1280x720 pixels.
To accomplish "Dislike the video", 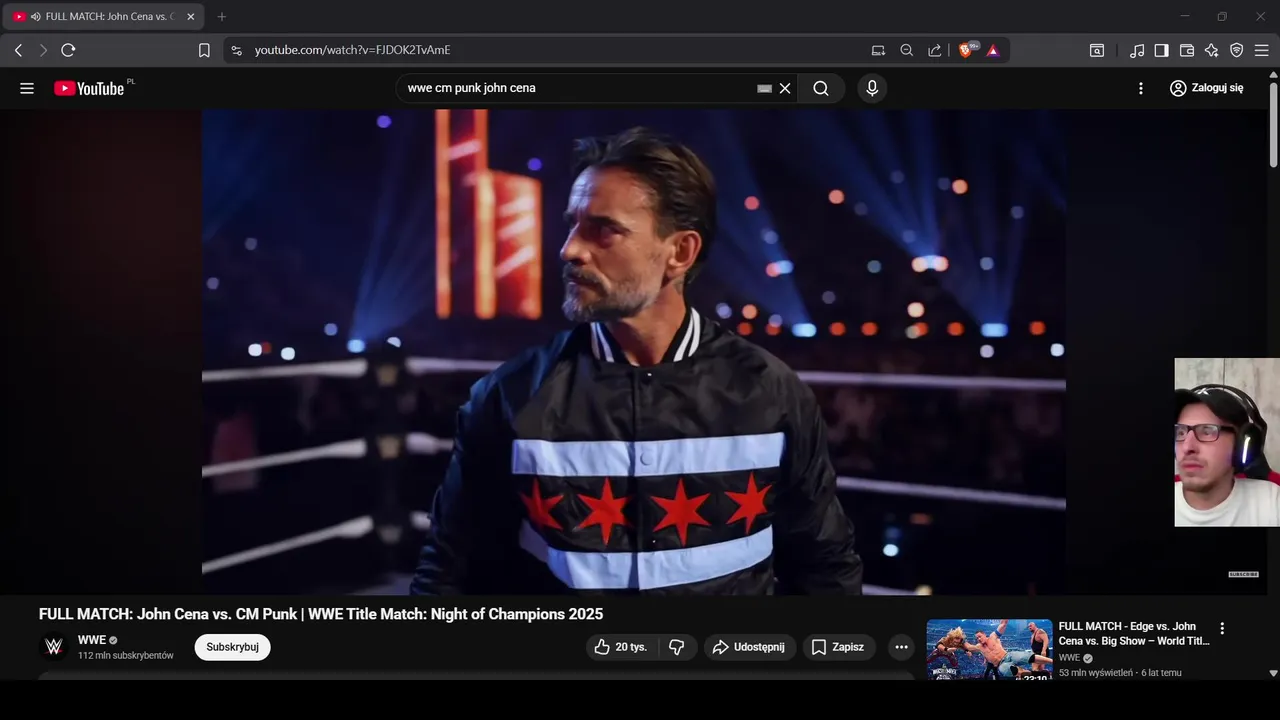I will point(677,647).
